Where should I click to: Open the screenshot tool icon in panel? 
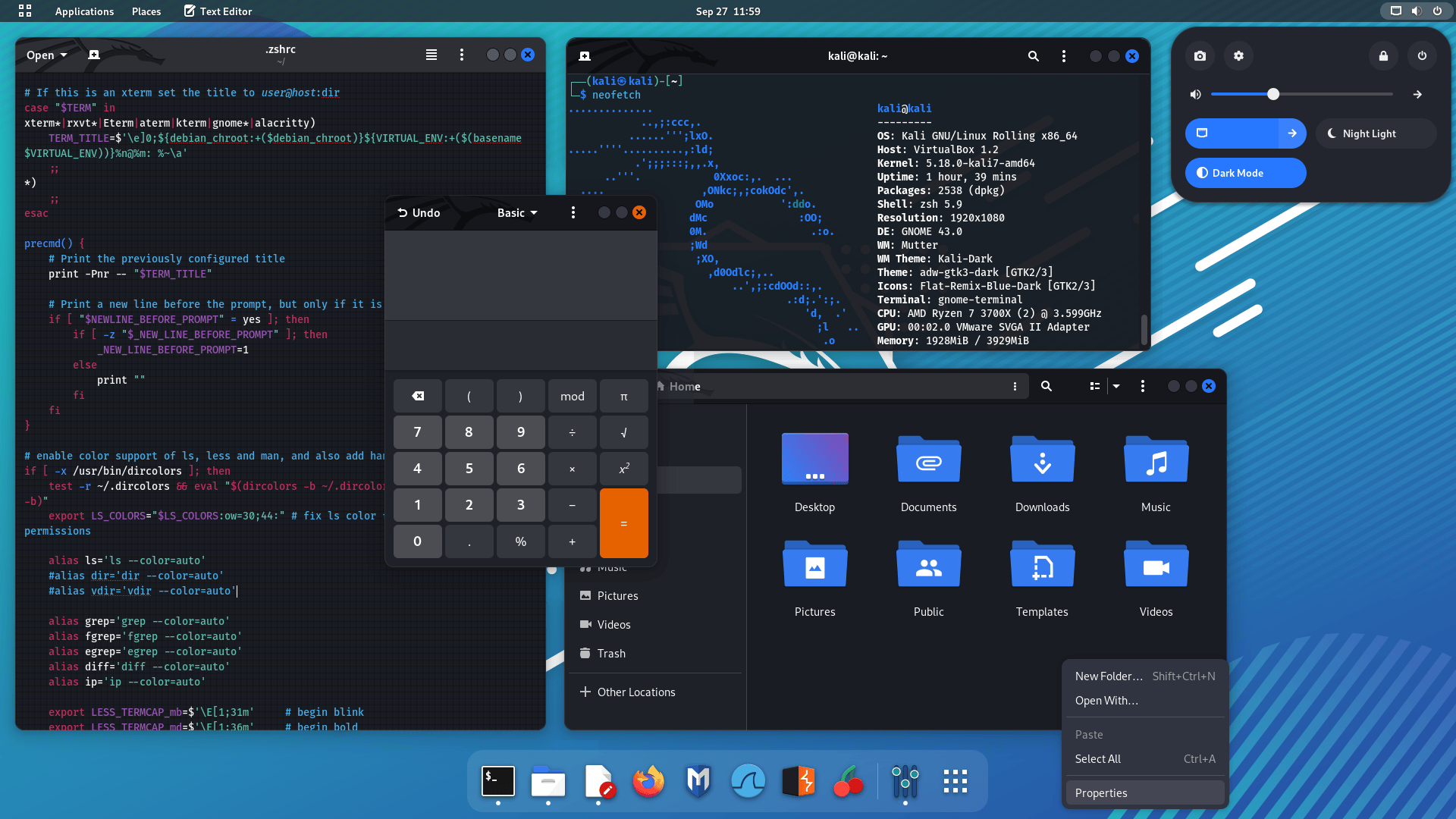click(1200, 56)
